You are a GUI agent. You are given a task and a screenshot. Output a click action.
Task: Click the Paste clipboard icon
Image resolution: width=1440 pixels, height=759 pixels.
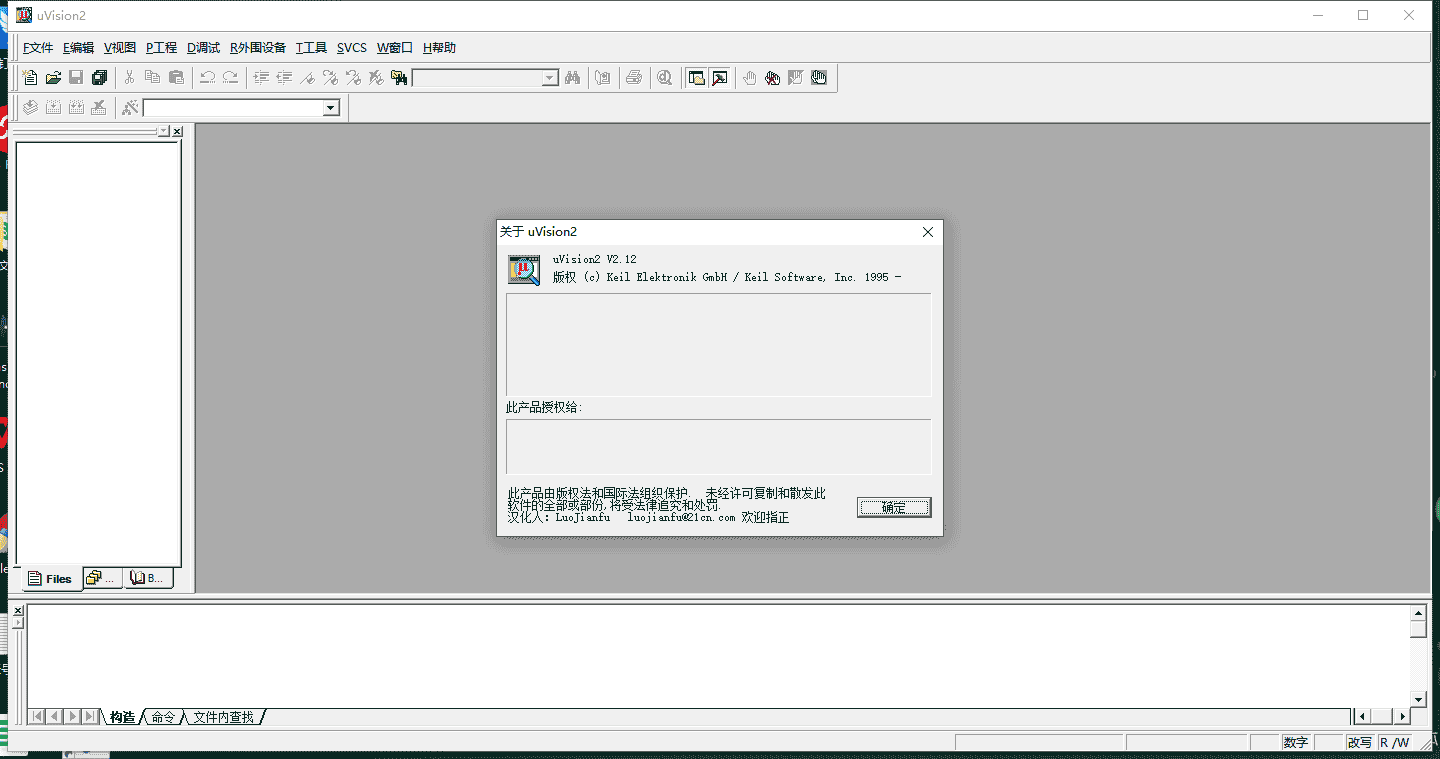176,78
